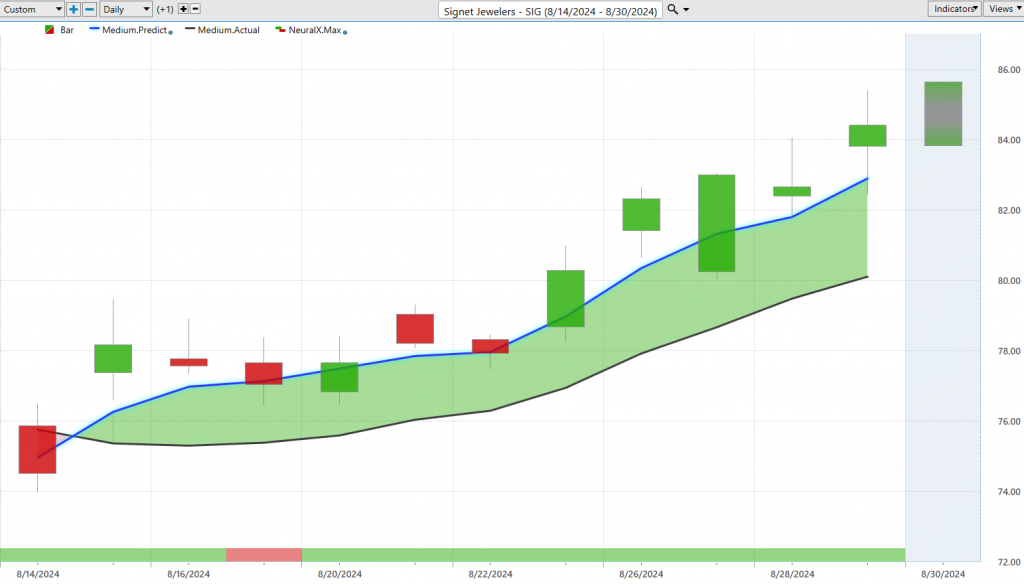This screenshot has width=1024, height=586.
Task: Click the Bar legend icon
Action: (x=50, y=30)
